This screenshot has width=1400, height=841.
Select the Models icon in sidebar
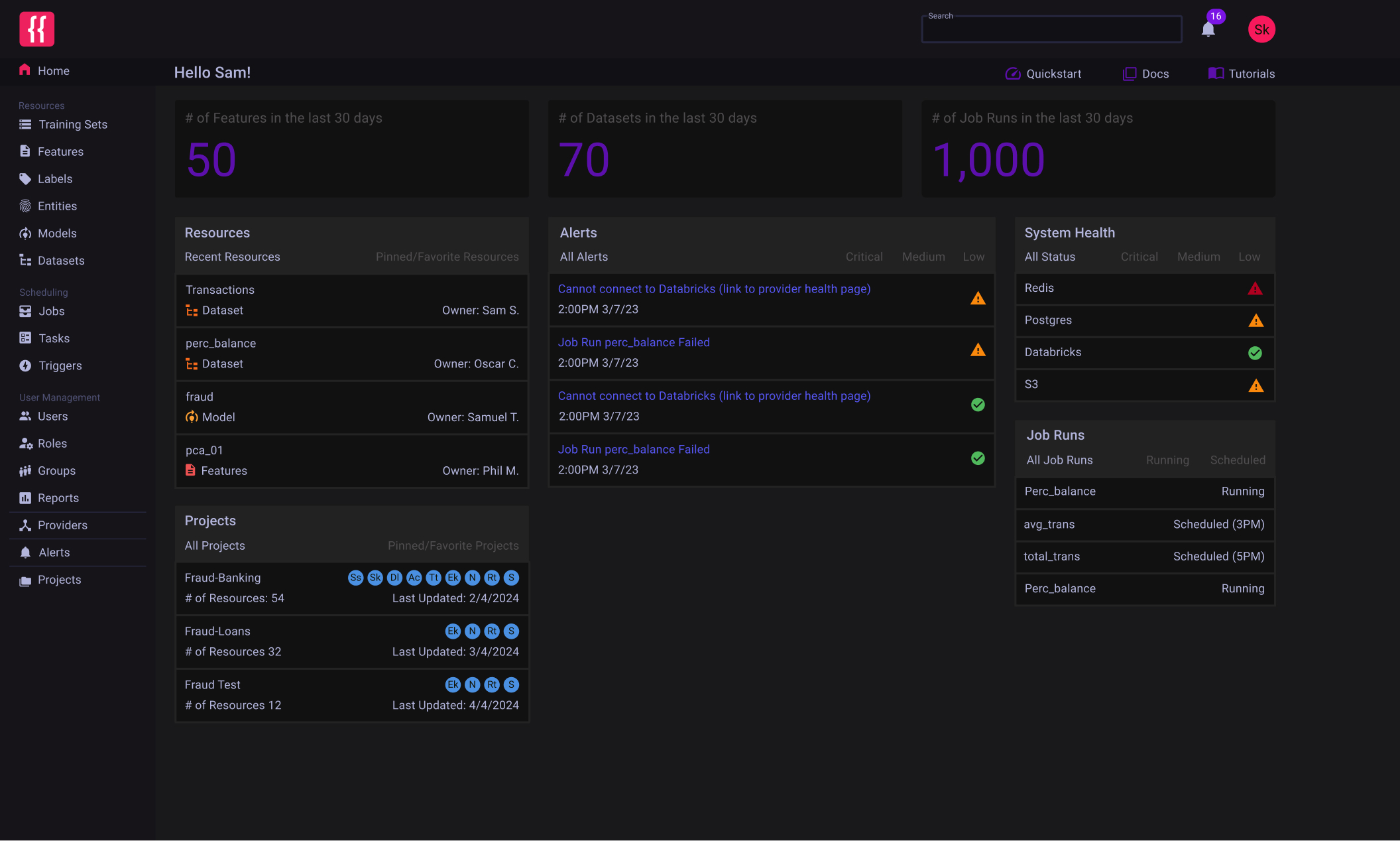[x=25, y=233]
